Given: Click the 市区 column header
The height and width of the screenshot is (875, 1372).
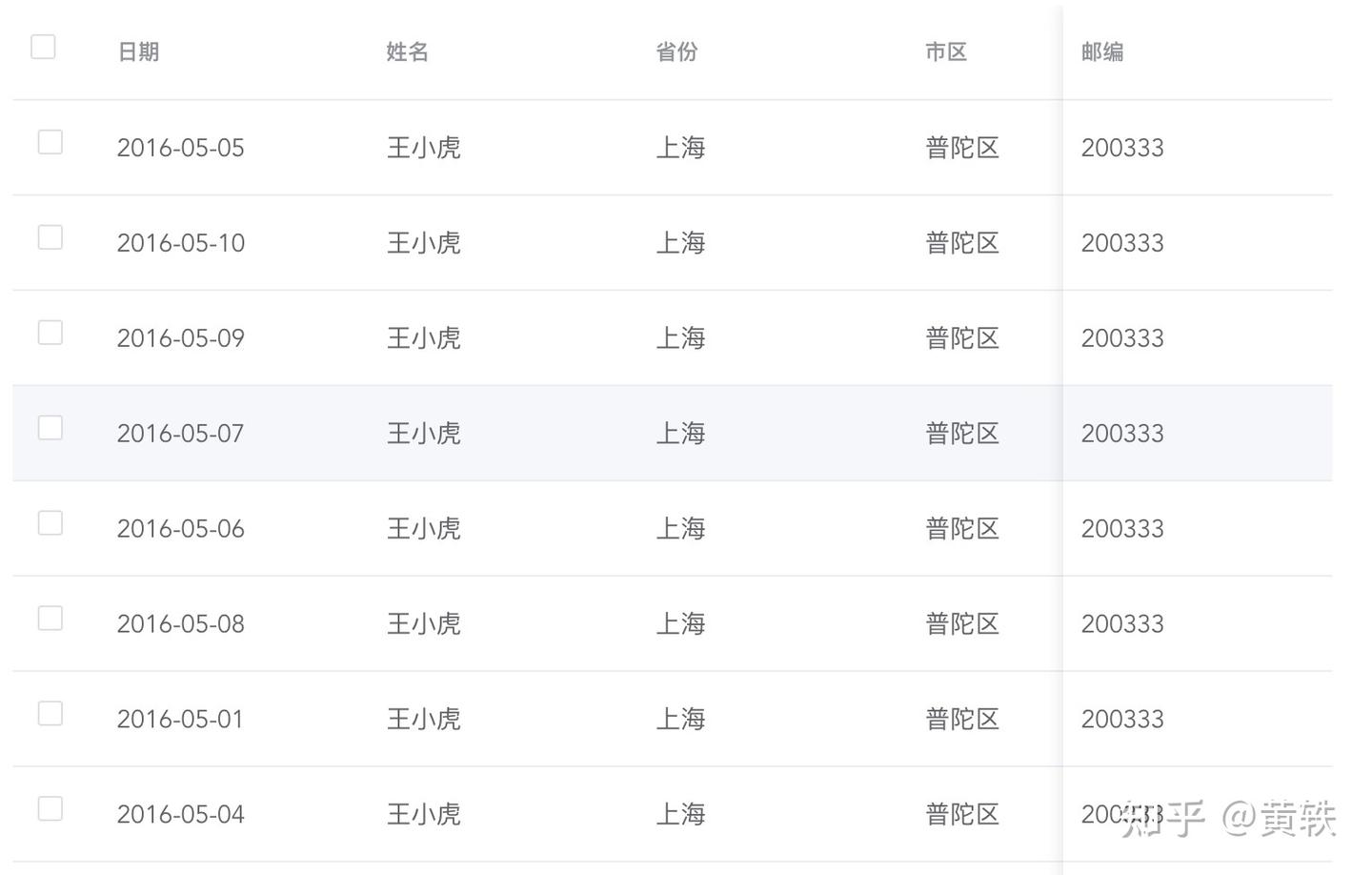Looking at the screenshot, I should (946, 51).
